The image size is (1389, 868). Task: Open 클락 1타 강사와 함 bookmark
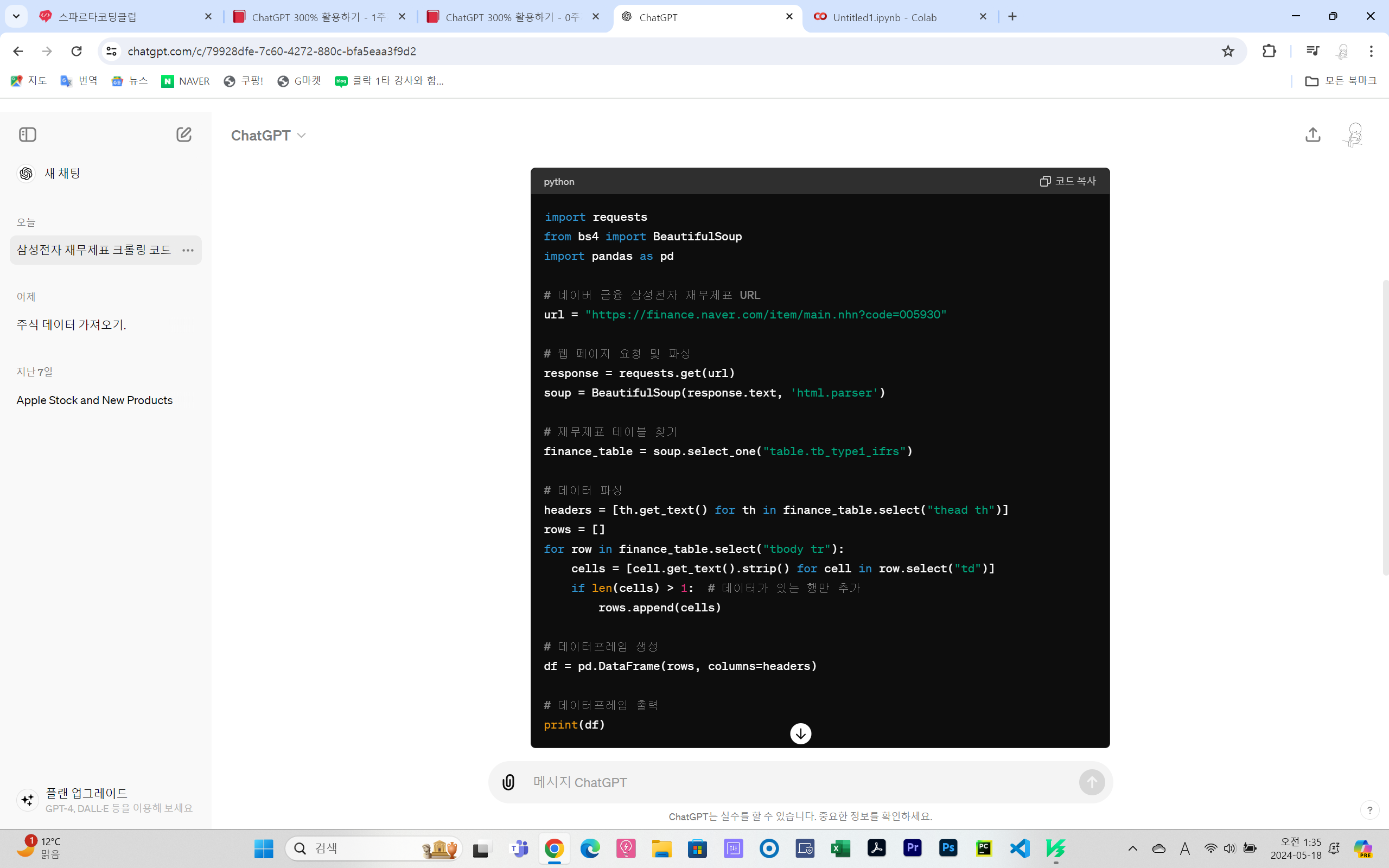389,81
